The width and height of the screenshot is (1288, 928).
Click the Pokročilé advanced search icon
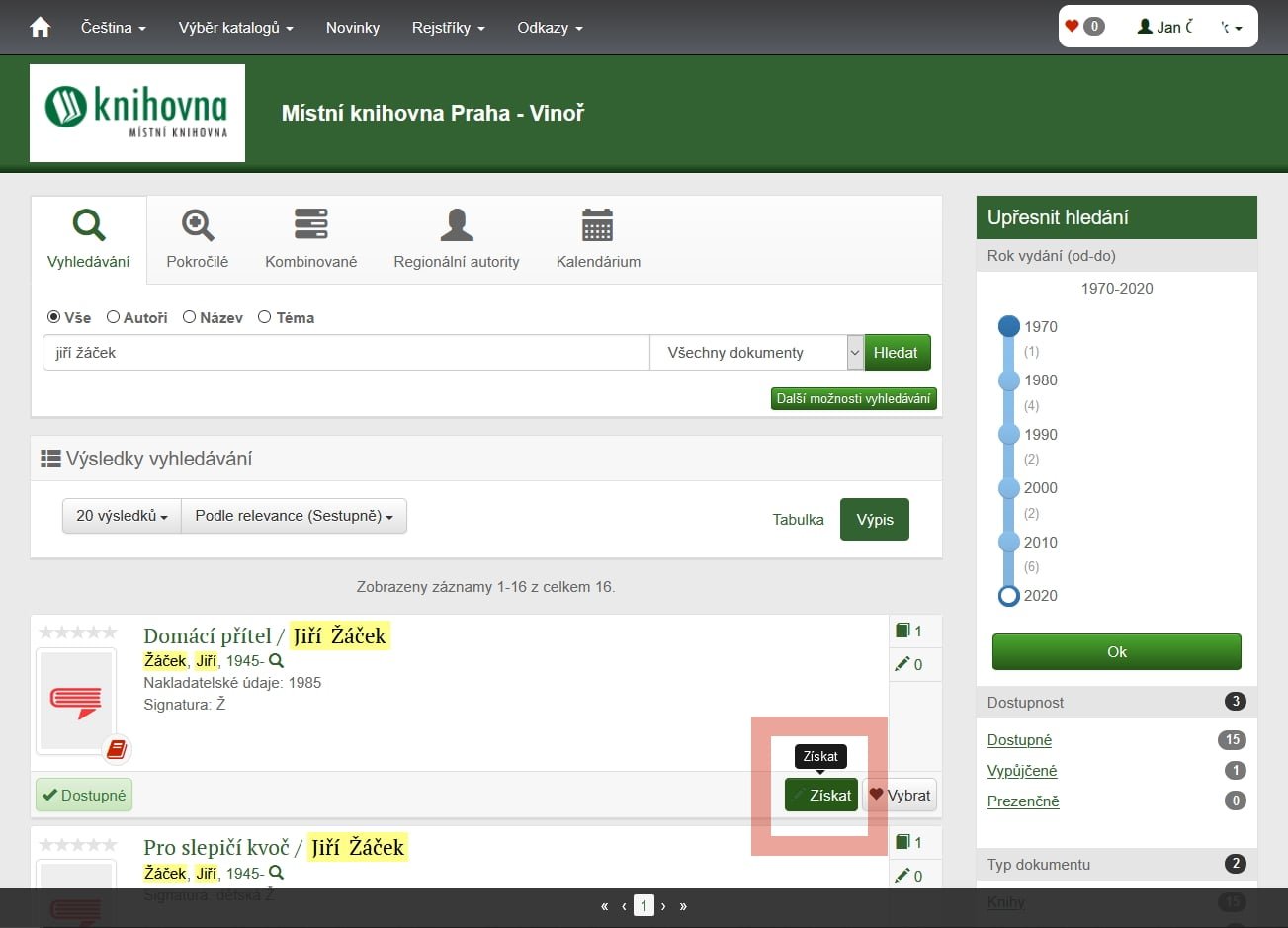198,225
